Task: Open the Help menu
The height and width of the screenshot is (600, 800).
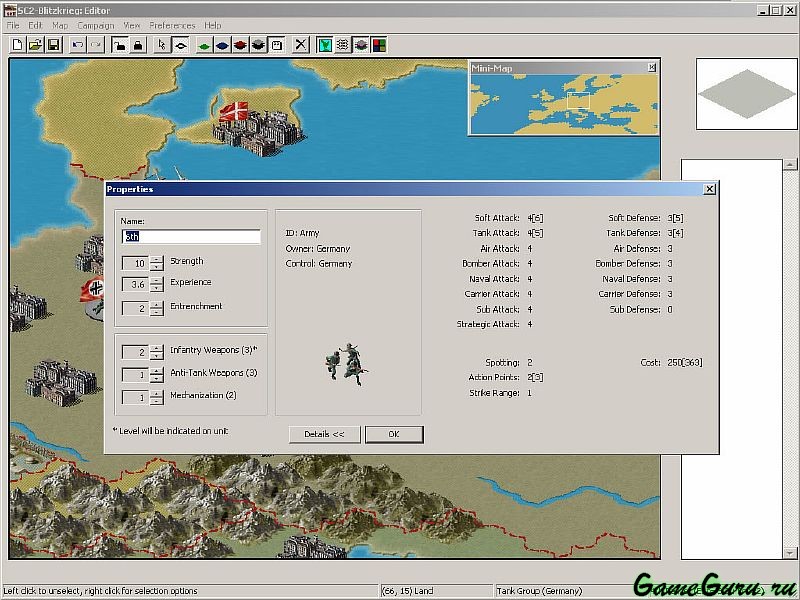Action: [213, 25]
